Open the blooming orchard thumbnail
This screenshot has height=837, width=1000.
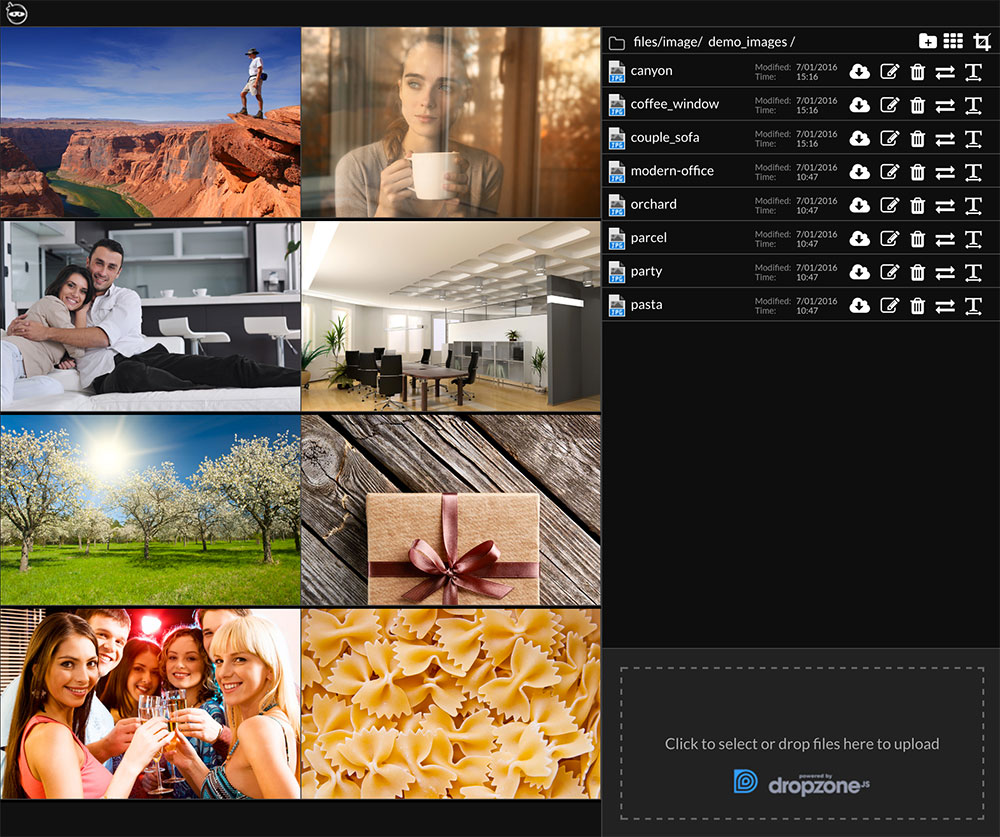point(151,510)
